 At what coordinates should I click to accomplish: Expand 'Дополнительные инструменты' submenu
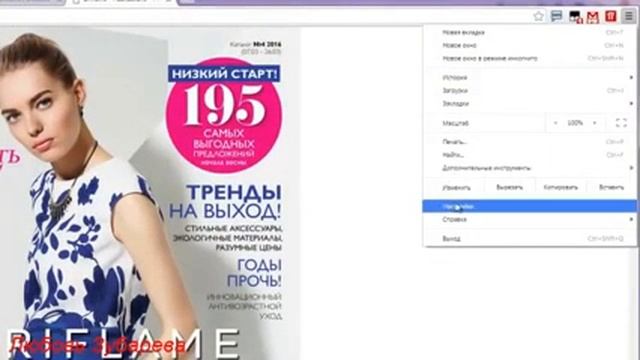pyautogui.click(x=529, y=168)
